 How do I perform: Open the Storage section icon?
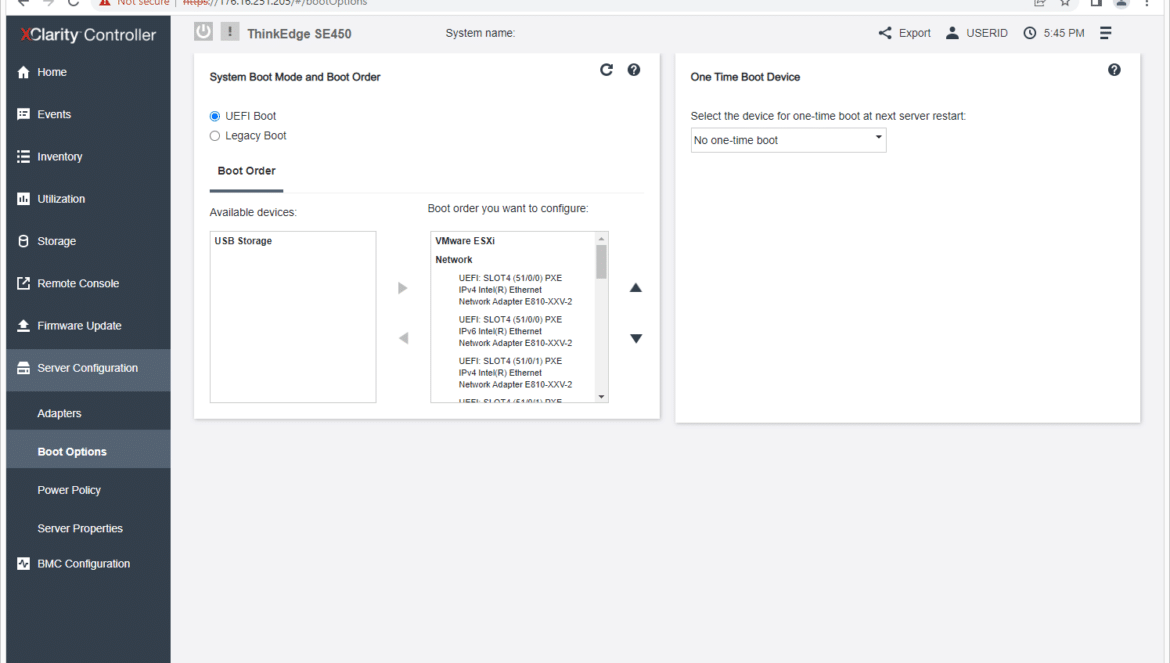(x=23, y=241)
